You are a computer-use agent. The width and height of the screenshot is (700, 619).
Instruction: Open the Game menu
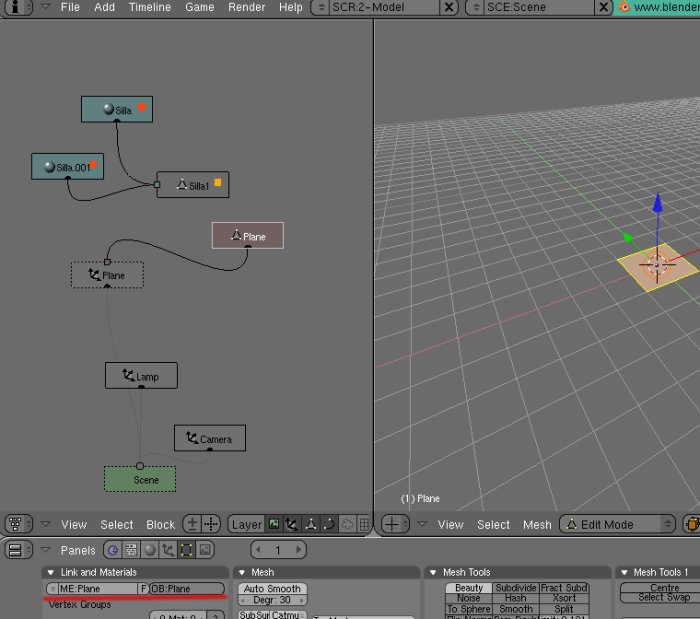200,7
